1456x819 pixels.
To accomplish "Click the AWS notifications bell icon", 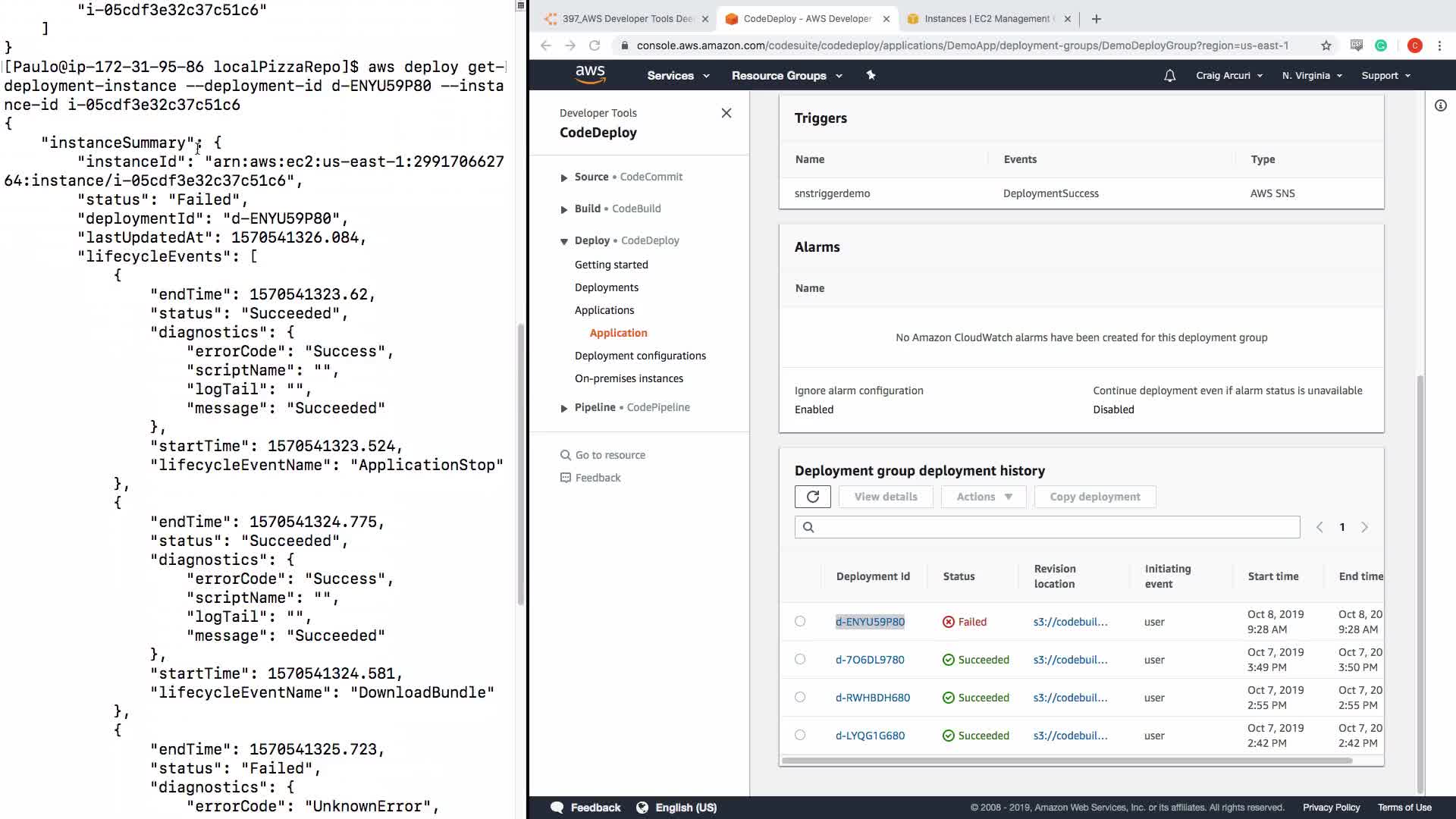I will pyautogui.click(x=1169, y=76).
